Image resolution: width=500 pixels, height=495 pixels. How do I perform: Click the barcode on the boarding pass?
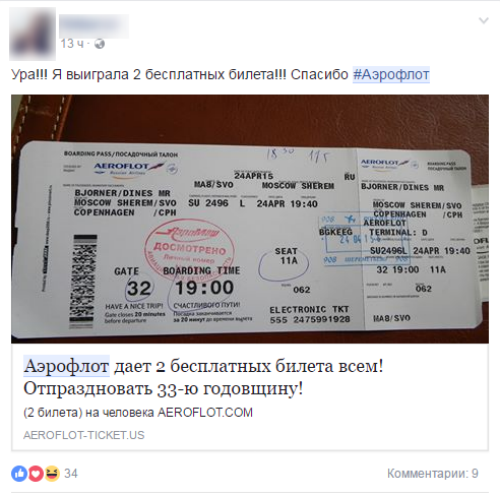pos(83,282)
